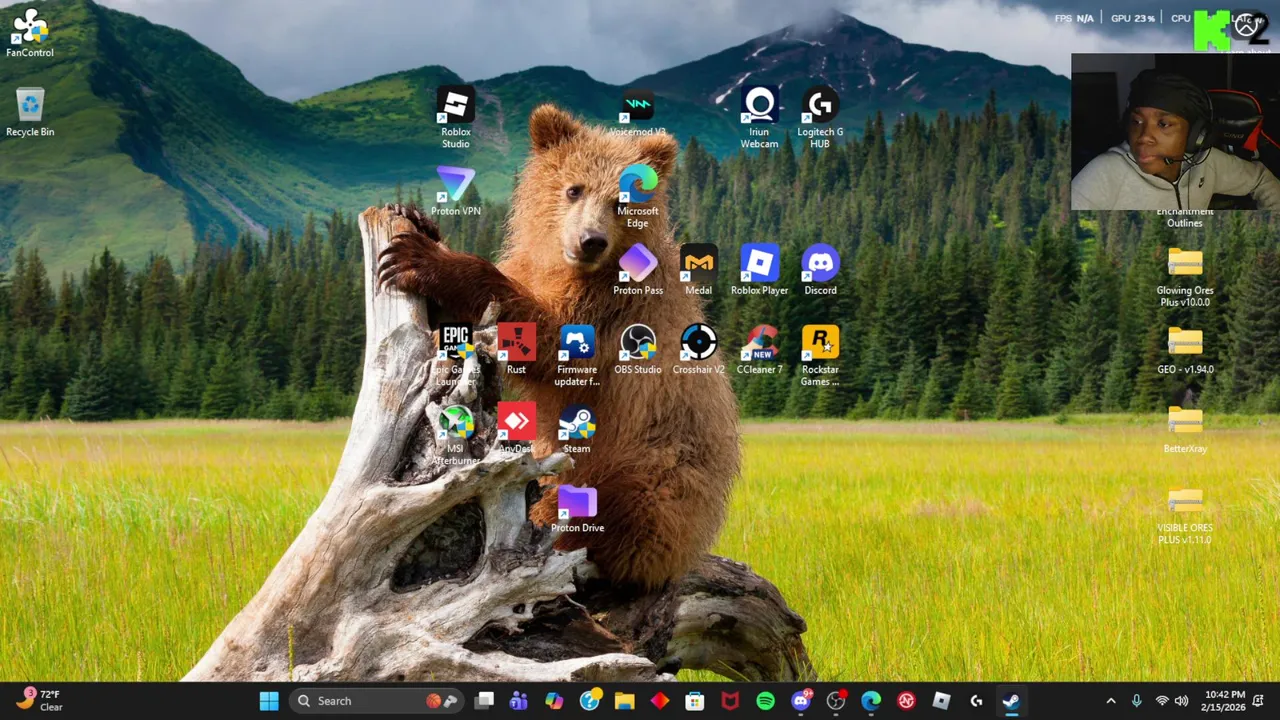Switch to Discord in the taskbar
The image size is (1280, 720).
(801, 701)
